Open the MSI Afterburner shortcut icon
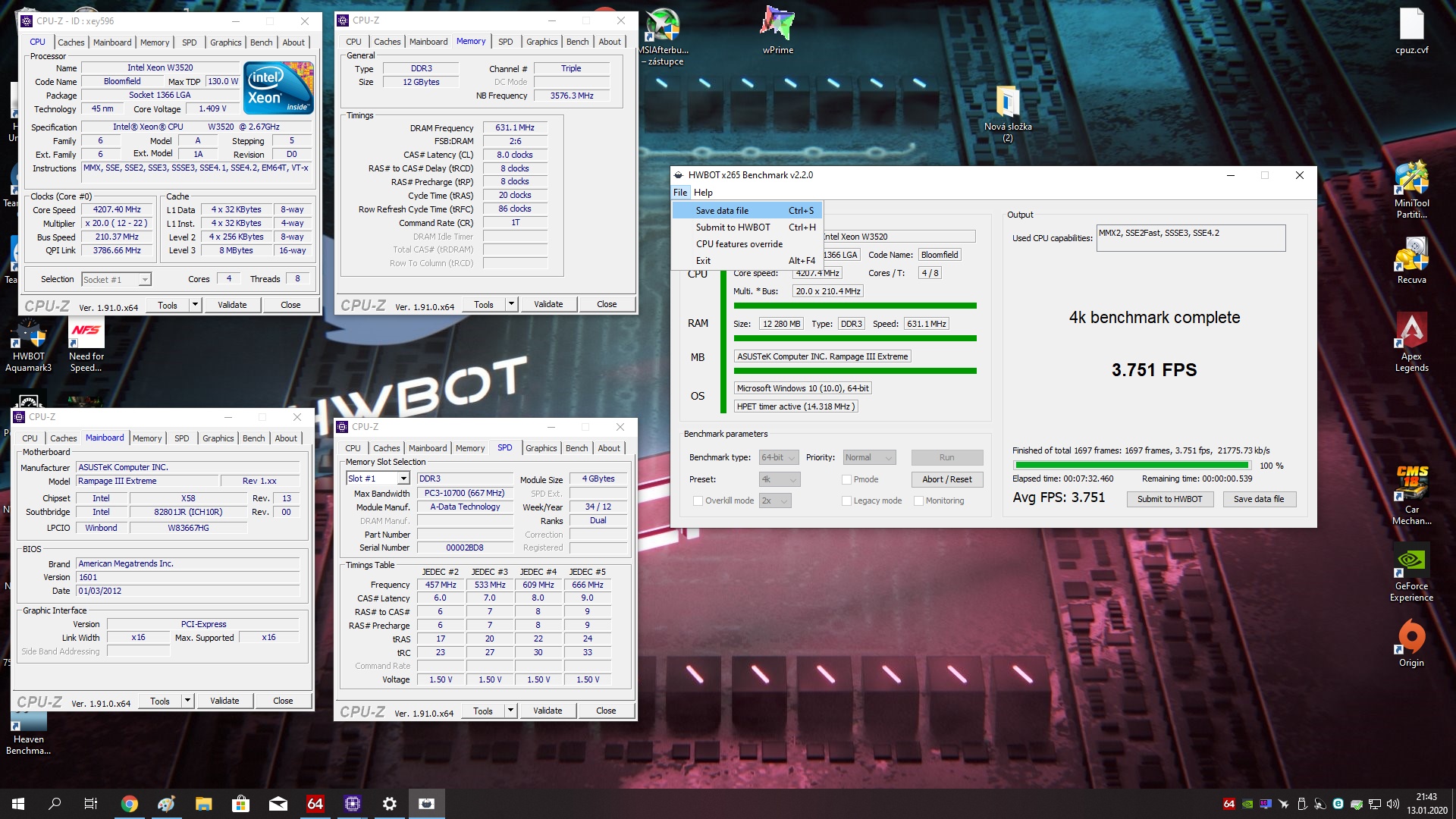The width and height of the screenshot is (1456, 819). click(x=664, y=36)
